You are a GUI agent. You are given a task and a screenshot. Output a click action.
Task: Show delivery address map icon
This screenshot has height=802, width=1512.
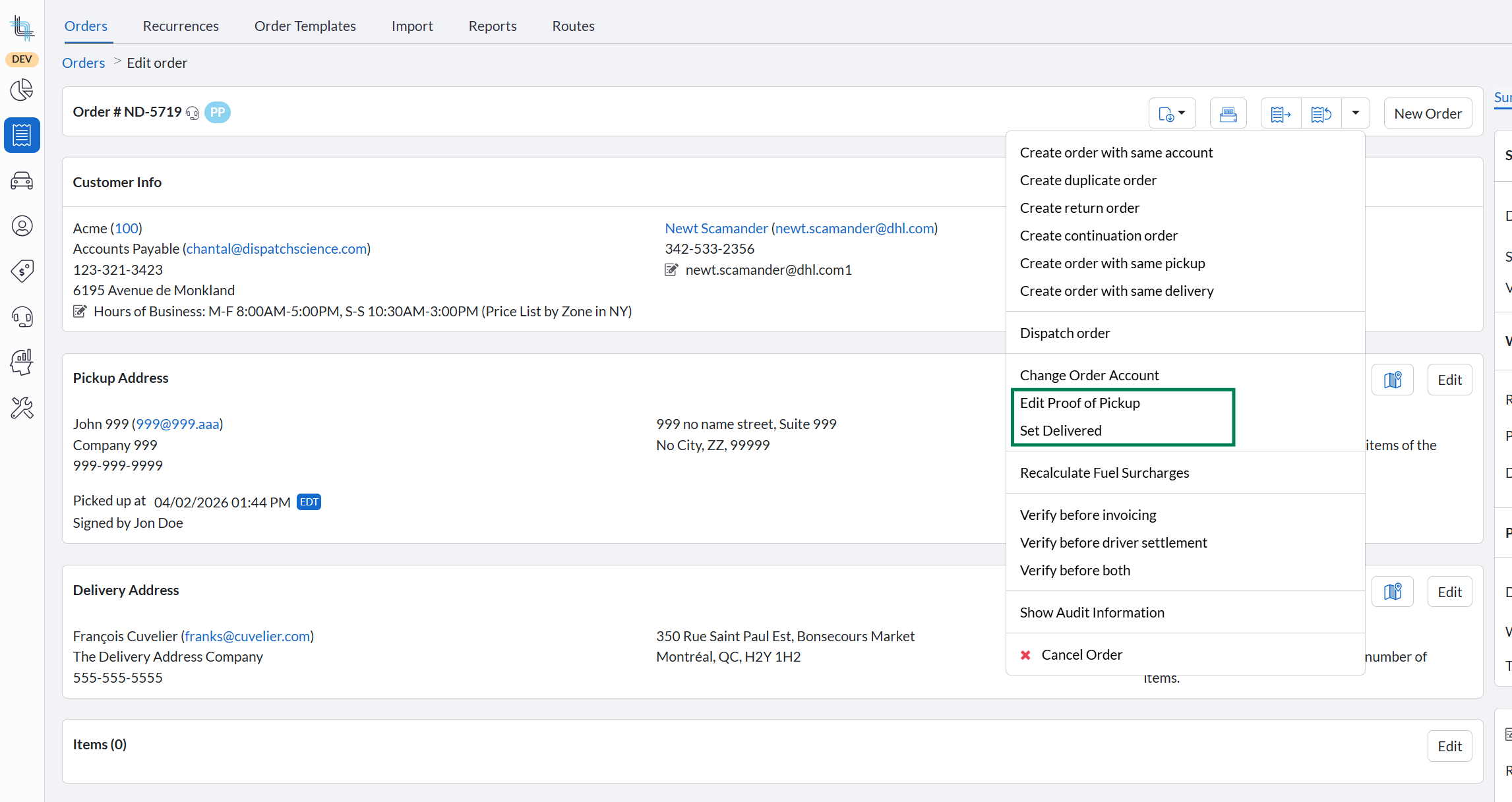[1392, 592]
